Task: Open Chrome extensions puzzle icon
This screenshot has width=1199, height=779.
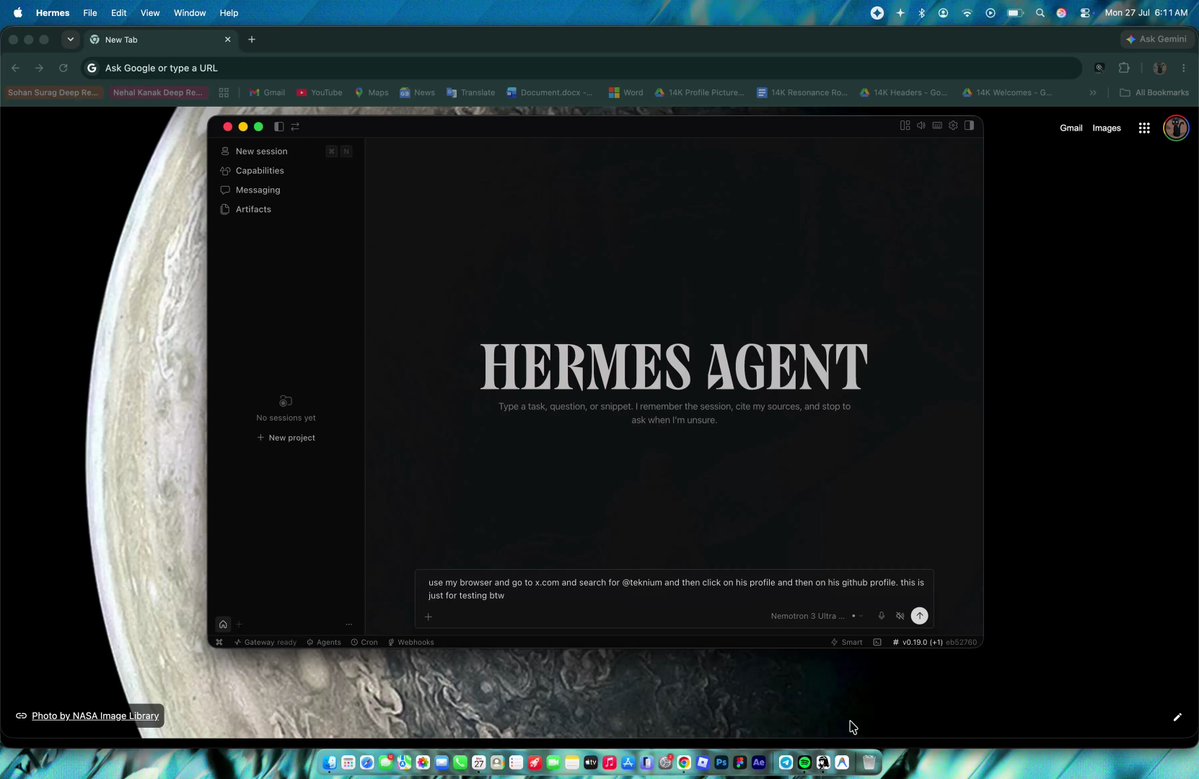Action: tap(1124, 68)
